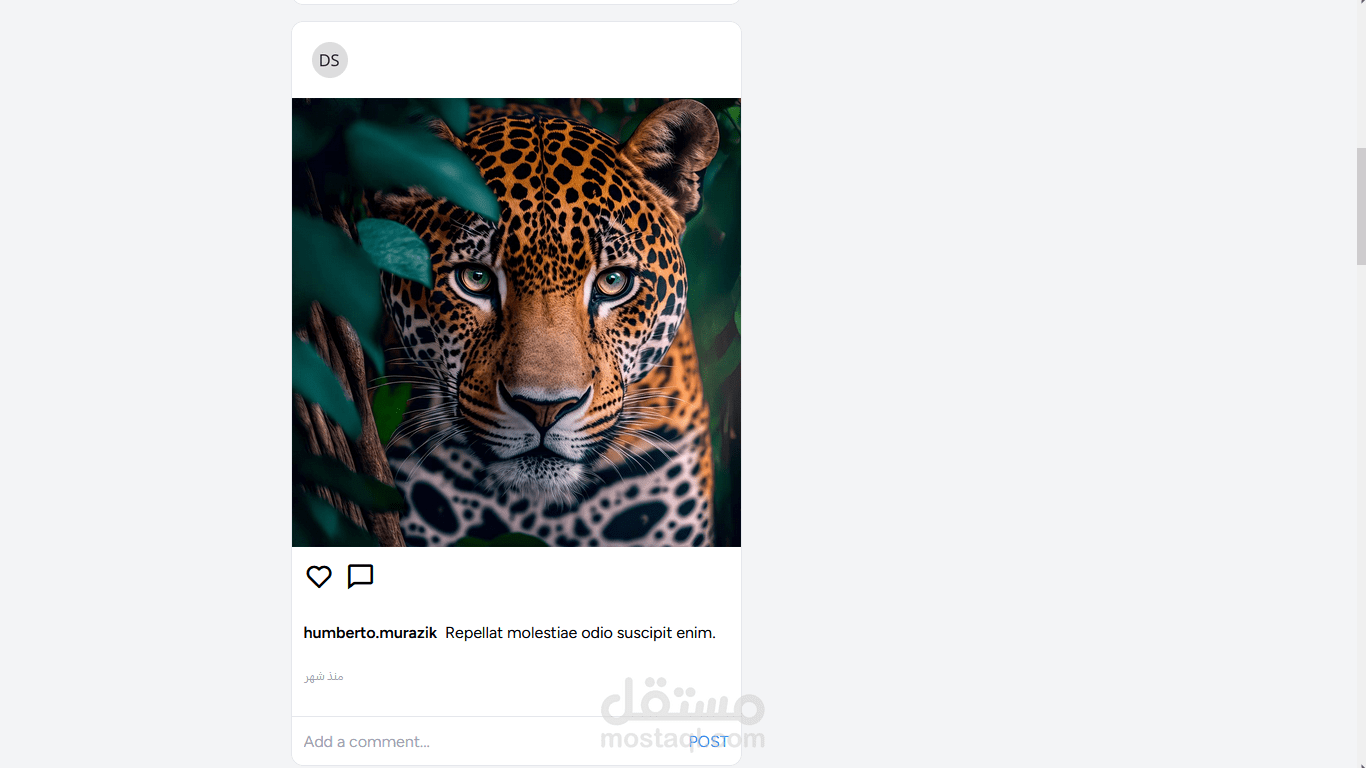Click the scrollbar track above the thumb

coord(1360,80)
